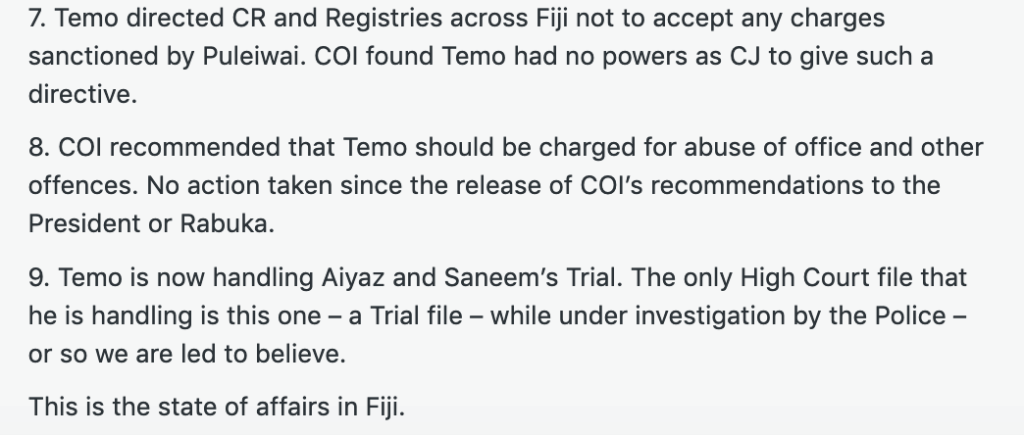Click the word "Fiji" in the last line

pos(382,406)
